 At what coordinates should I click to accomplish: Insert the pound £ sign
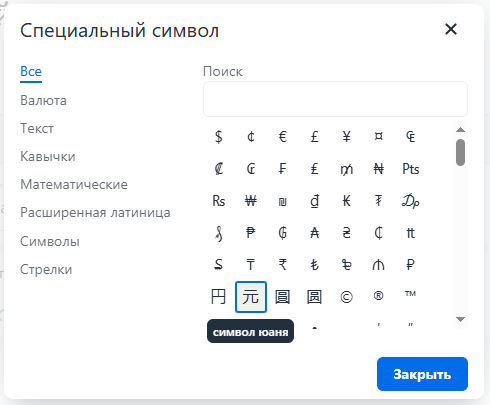[315, 136]
